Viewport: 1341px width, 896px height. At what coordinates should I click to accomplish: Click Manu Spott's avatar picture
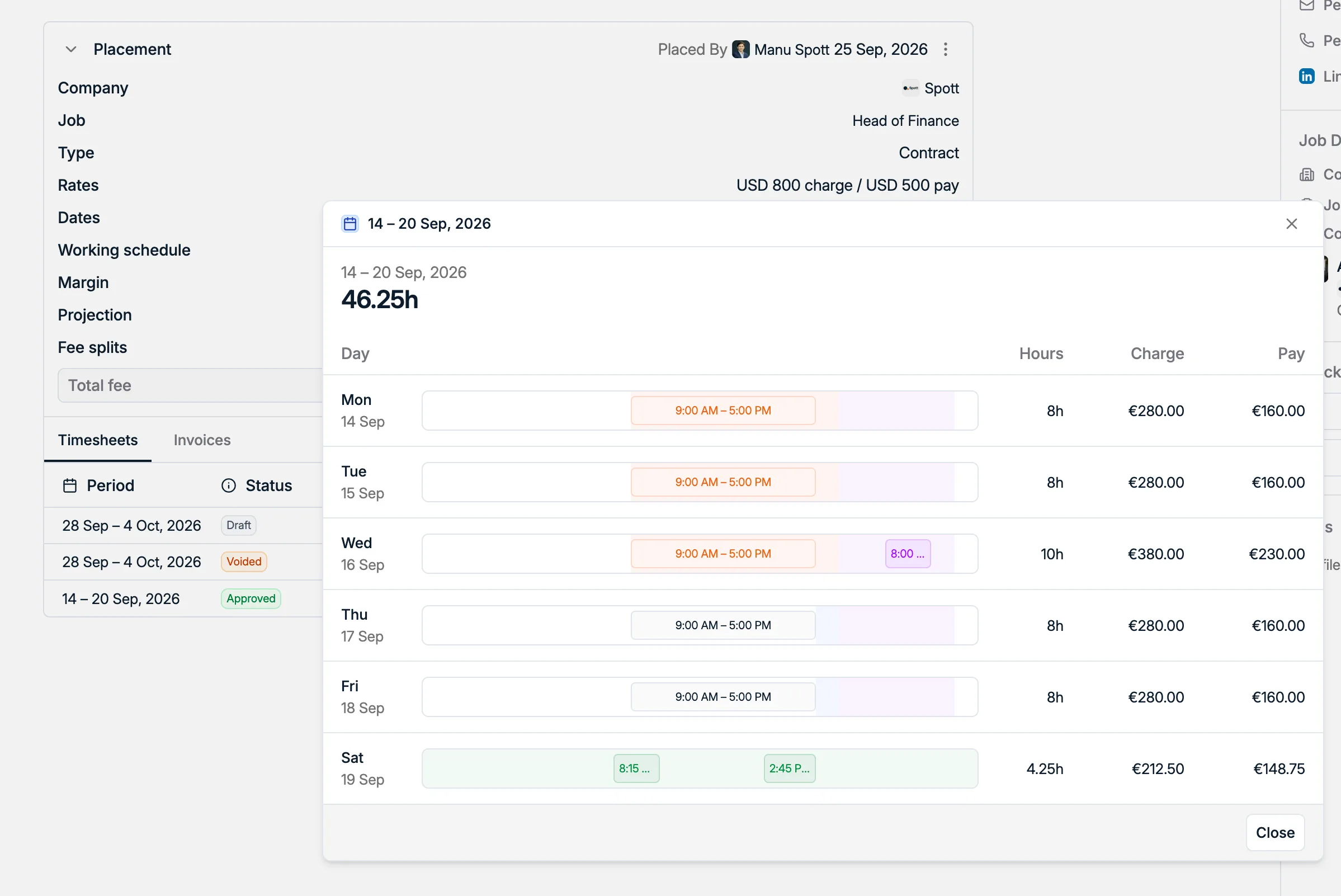[x=740, y=49]
